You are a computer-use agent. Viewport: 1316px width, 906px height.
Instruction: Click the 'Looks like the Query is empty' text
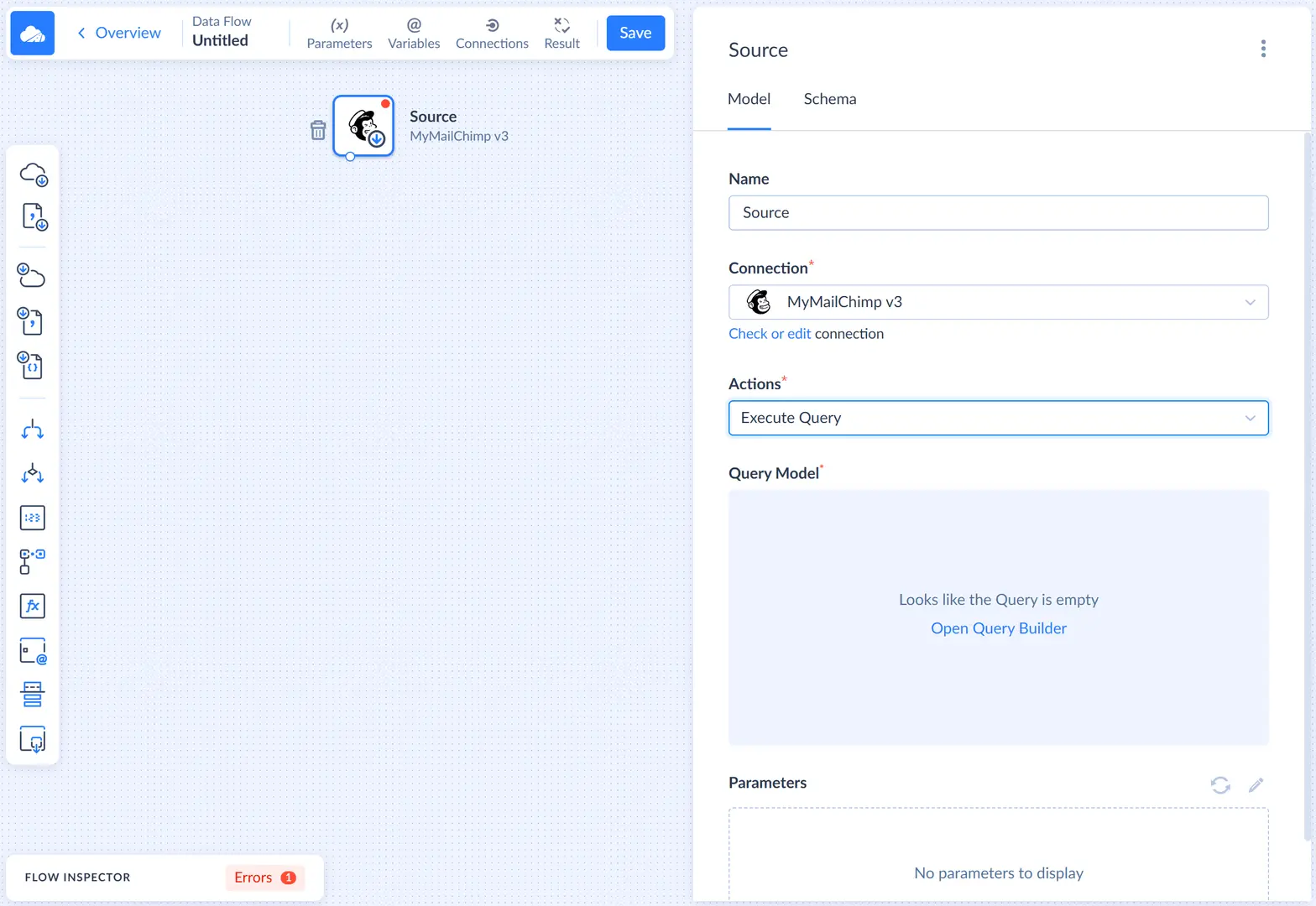[999, 600]
